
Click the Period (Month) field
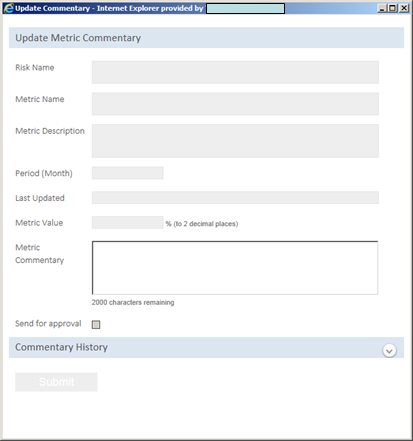[128, 173]
